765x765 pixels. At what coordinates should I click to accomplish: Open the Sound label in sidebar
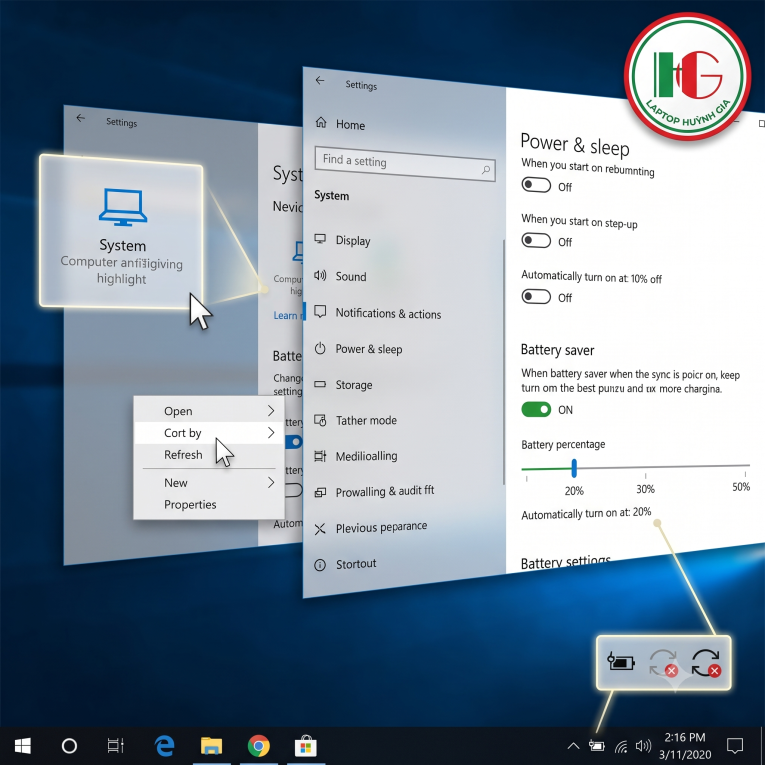[x=351, y=277]
